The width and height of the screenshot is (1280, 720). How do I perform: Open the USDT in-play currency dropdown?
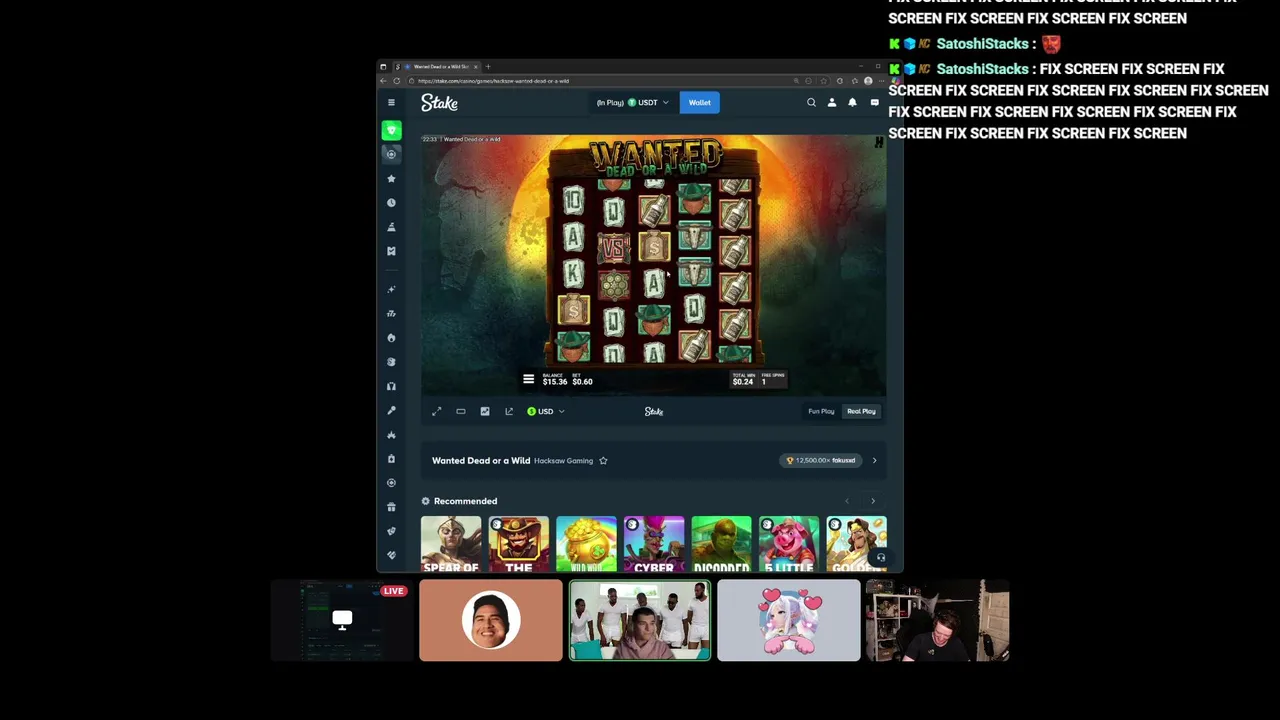click(632, 102)
